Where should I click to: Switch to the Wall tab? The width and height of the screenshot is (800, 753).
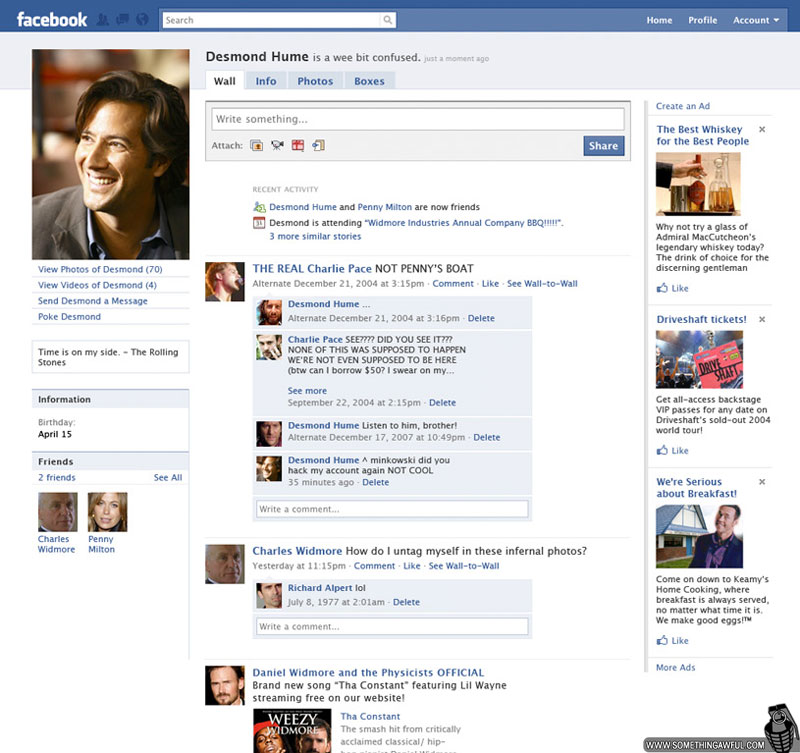point(224,81)
